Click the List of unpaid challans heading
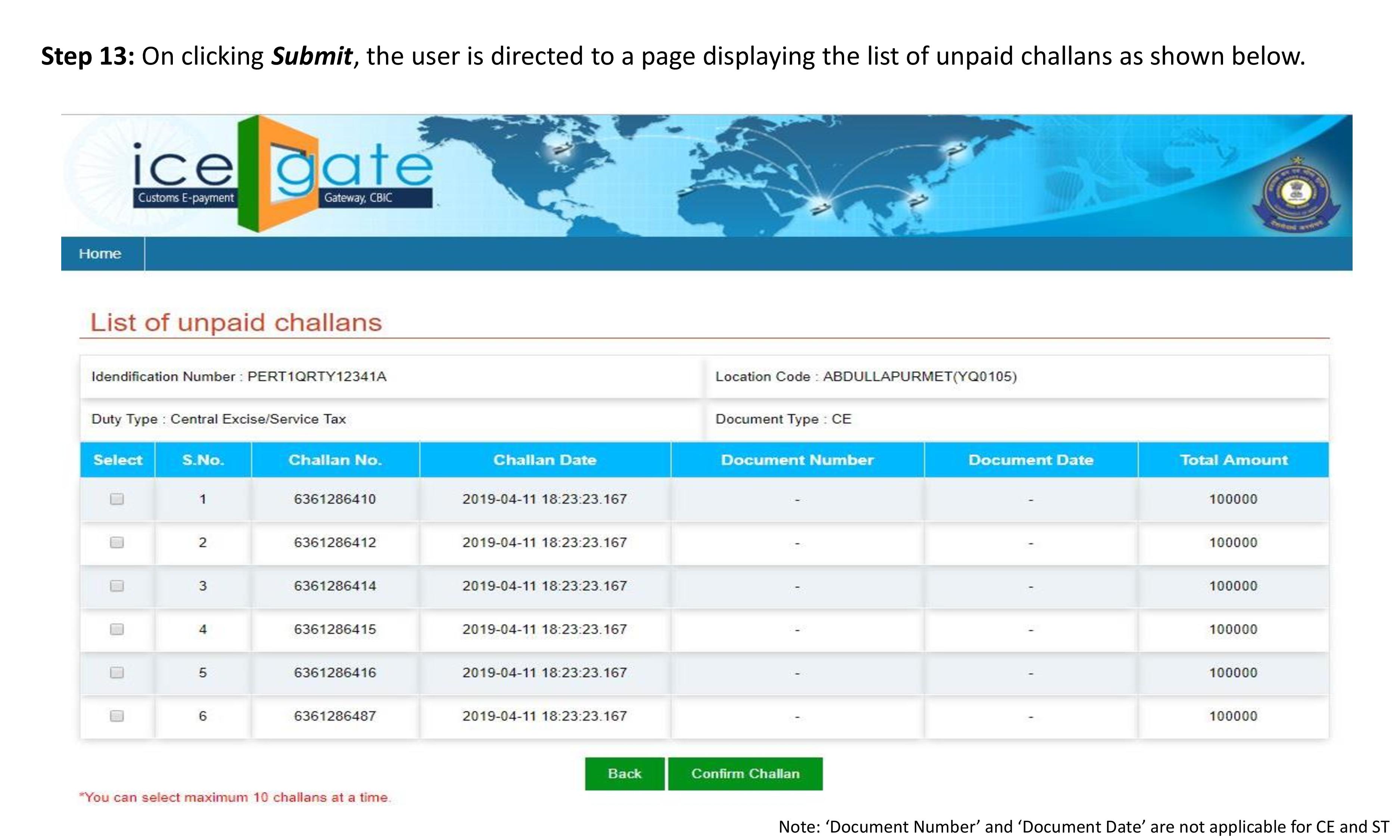This screenshot has height=840, width=1400. tap(236, 323)
